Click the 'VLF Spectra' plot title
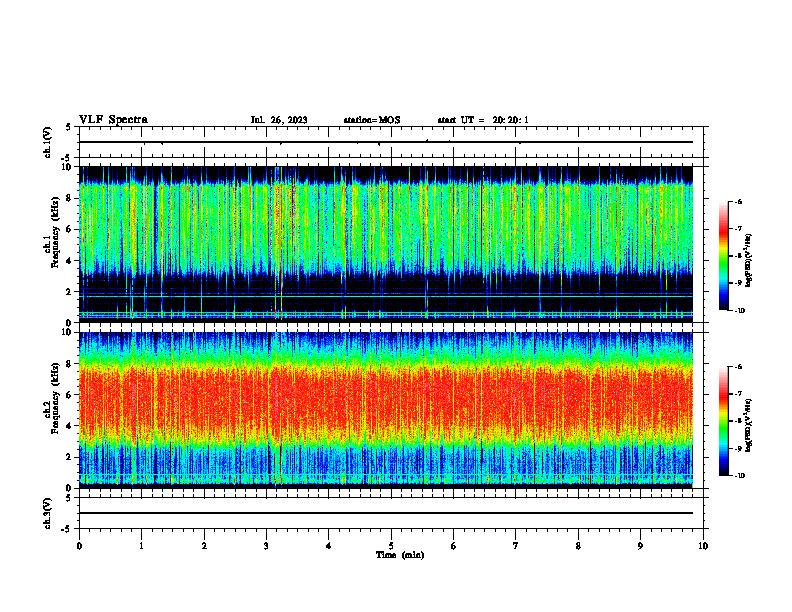 click(113, 120)
